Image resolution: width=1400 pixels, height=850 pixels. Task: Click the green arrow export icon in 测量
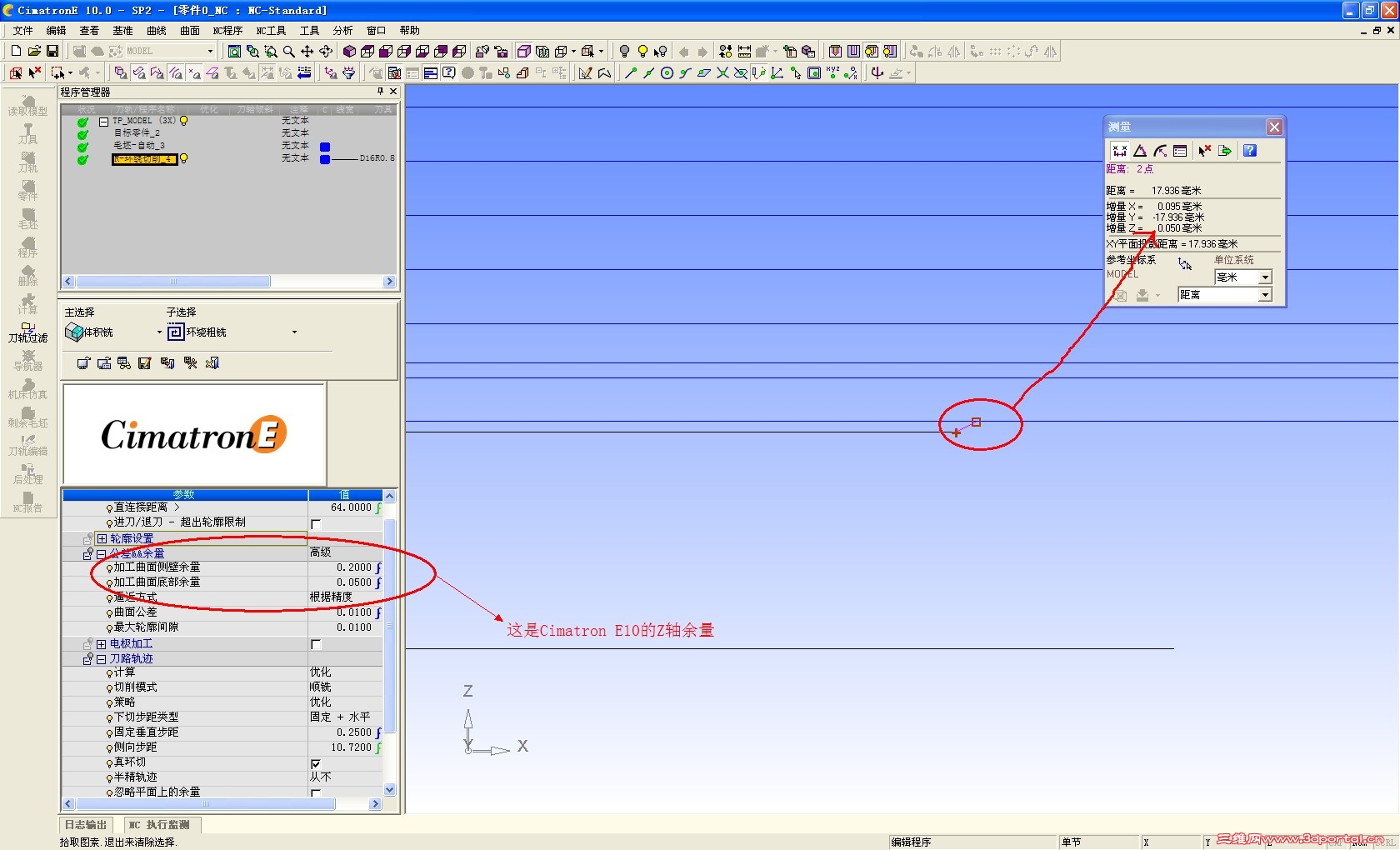(x=1225, y=151)
